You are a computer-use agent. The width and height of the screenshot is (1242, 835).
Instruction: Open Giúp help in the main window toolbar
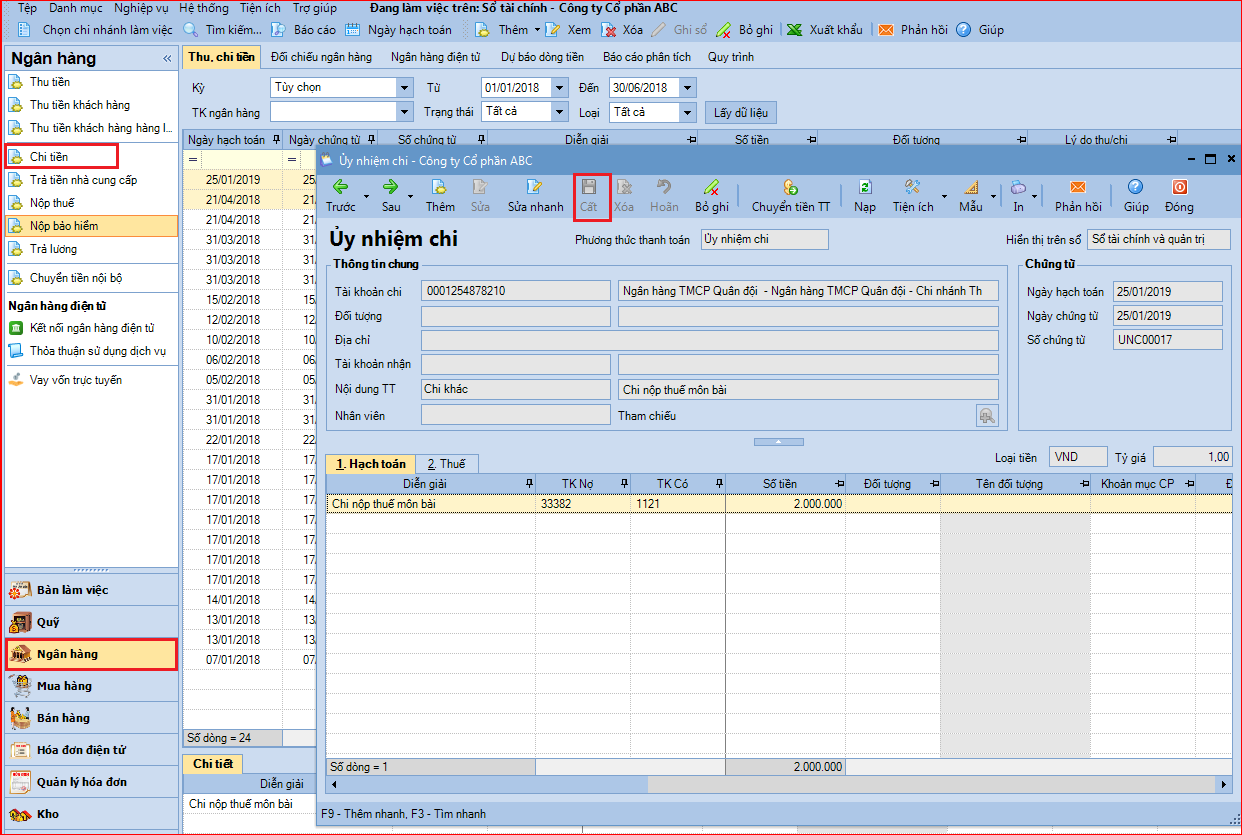(980, 30)
